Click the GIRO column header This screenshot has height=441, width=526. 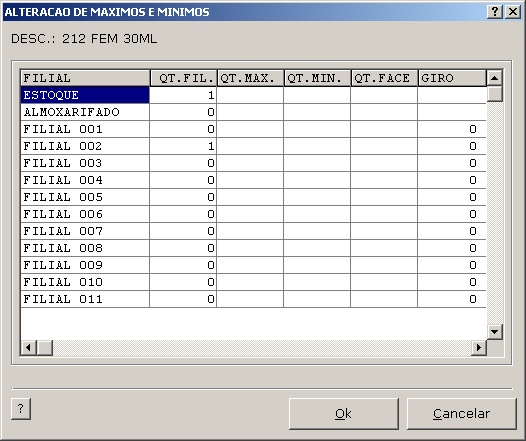452,78
